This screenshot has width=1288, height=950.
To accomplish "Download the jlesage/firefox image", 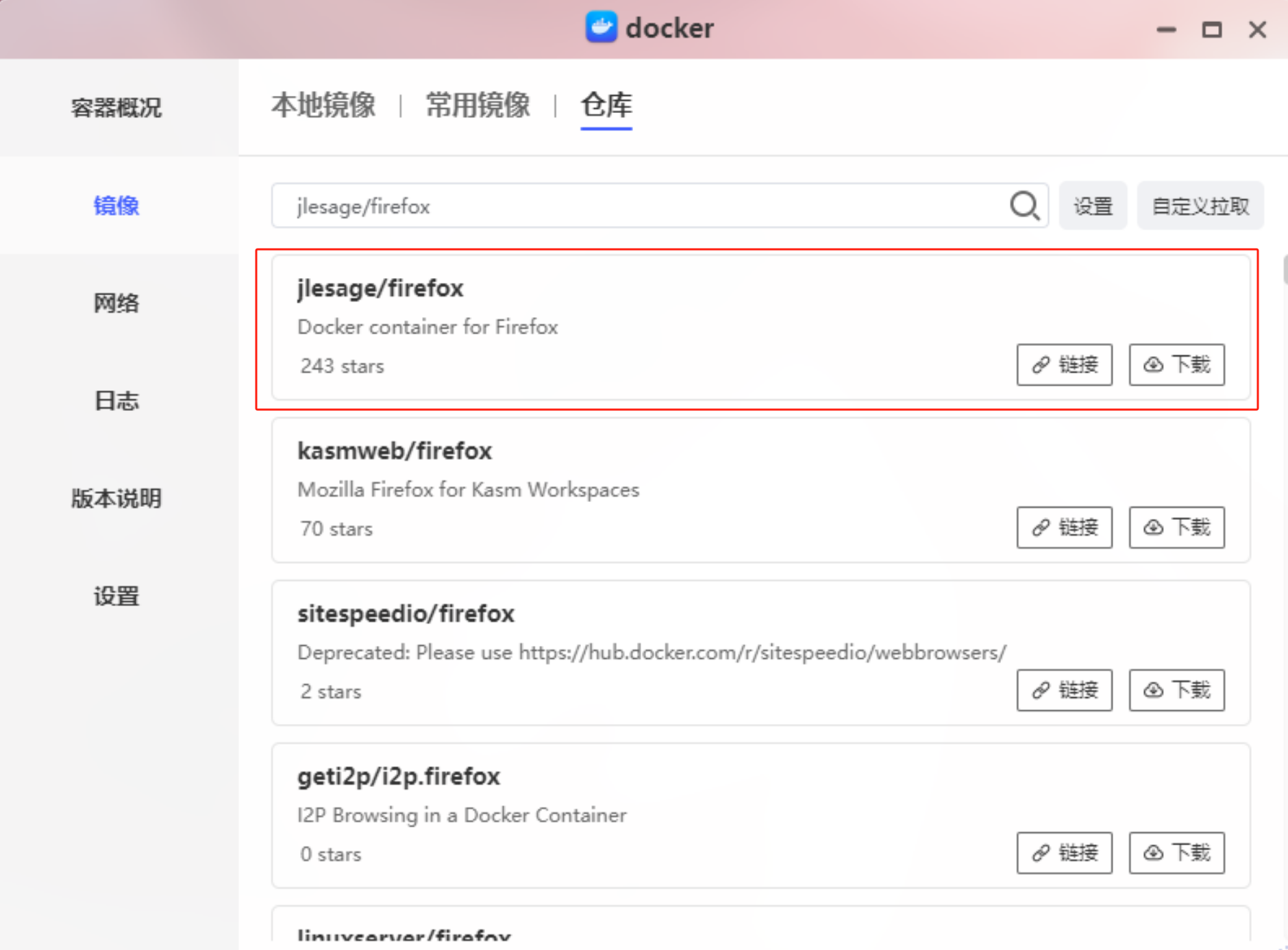I will click(1176, 364).
